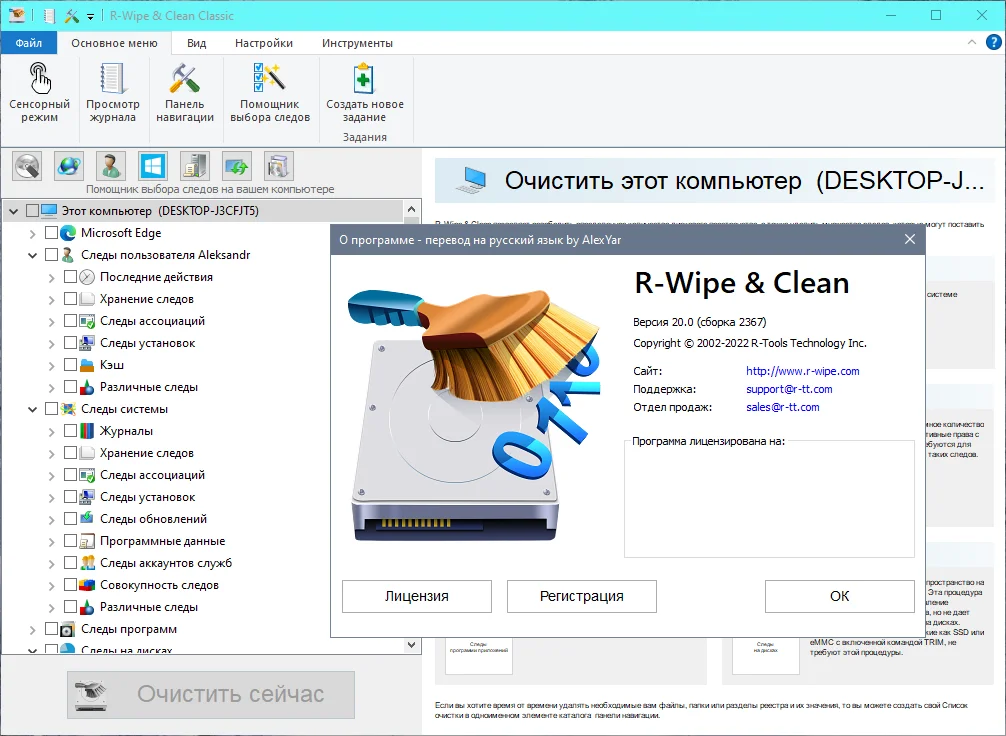This screenshot has height=736, width=1006.
Task: Click tree scrollbar down arrow
Action: point(412,645)
